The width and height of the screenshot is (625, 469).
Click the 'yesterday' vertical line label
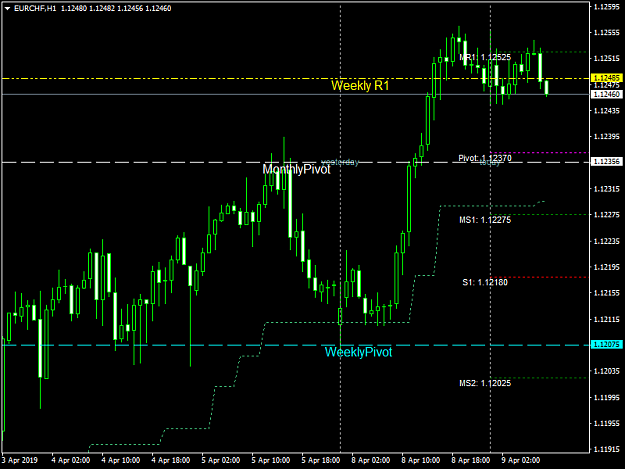point(340,162)
